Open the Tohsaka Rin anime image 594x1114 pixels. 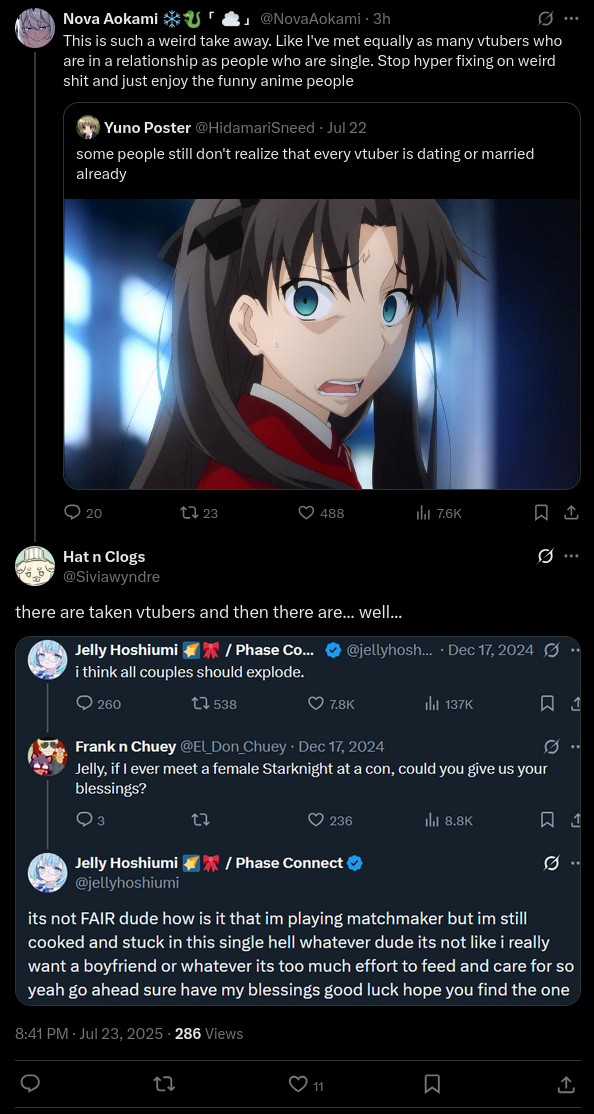[322, 344]
